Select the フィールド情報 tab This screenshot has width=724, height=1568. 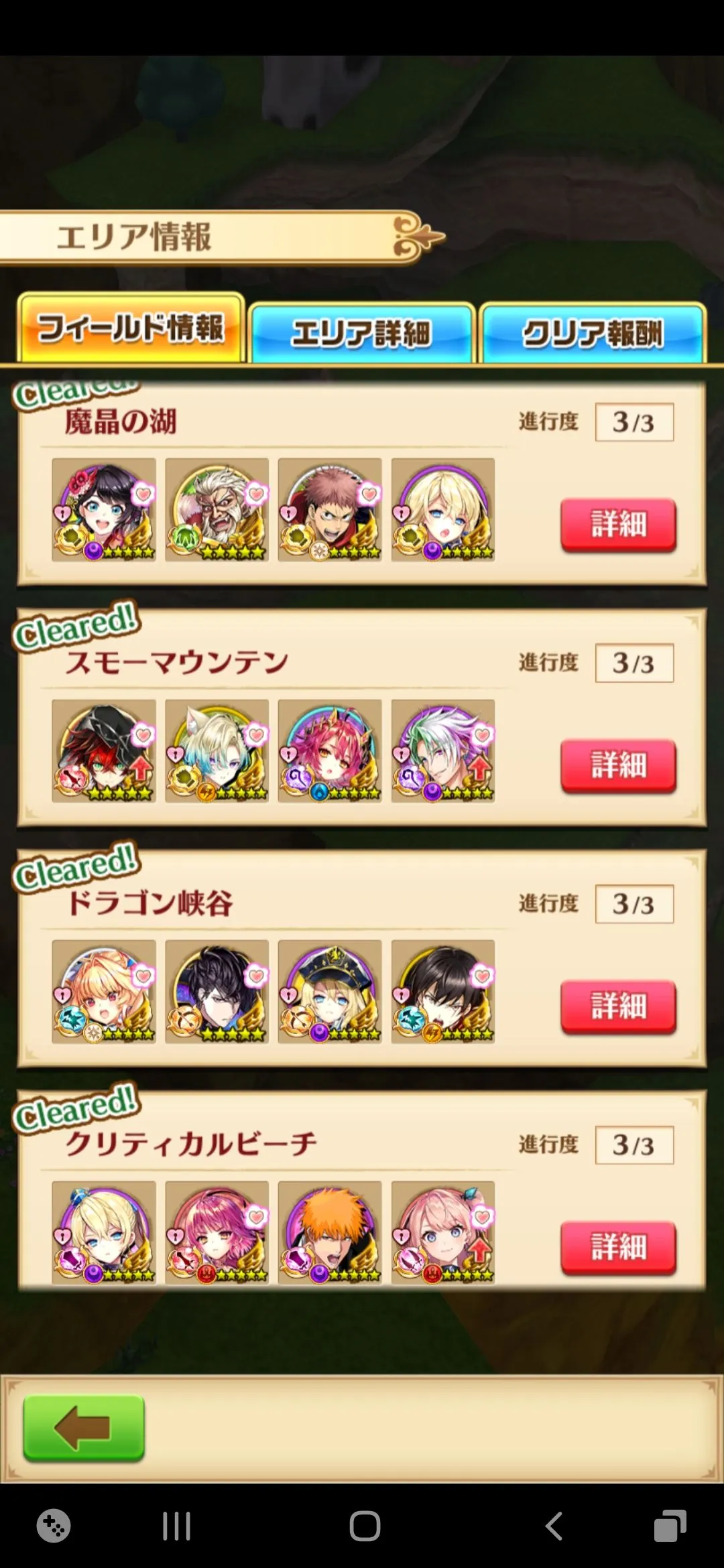[131, 328]
